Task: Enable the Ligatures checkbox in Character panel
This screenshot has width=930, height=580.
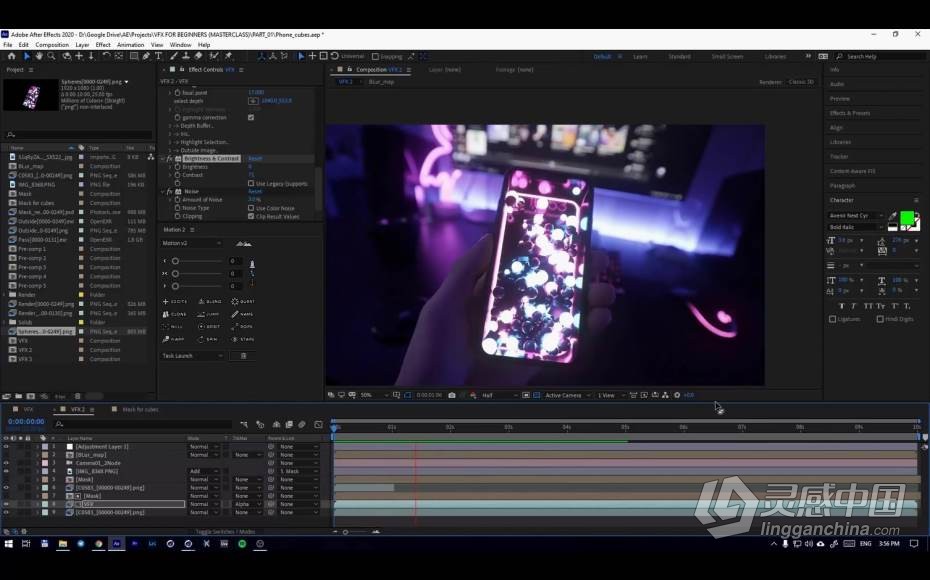Action: click(832, 319)
